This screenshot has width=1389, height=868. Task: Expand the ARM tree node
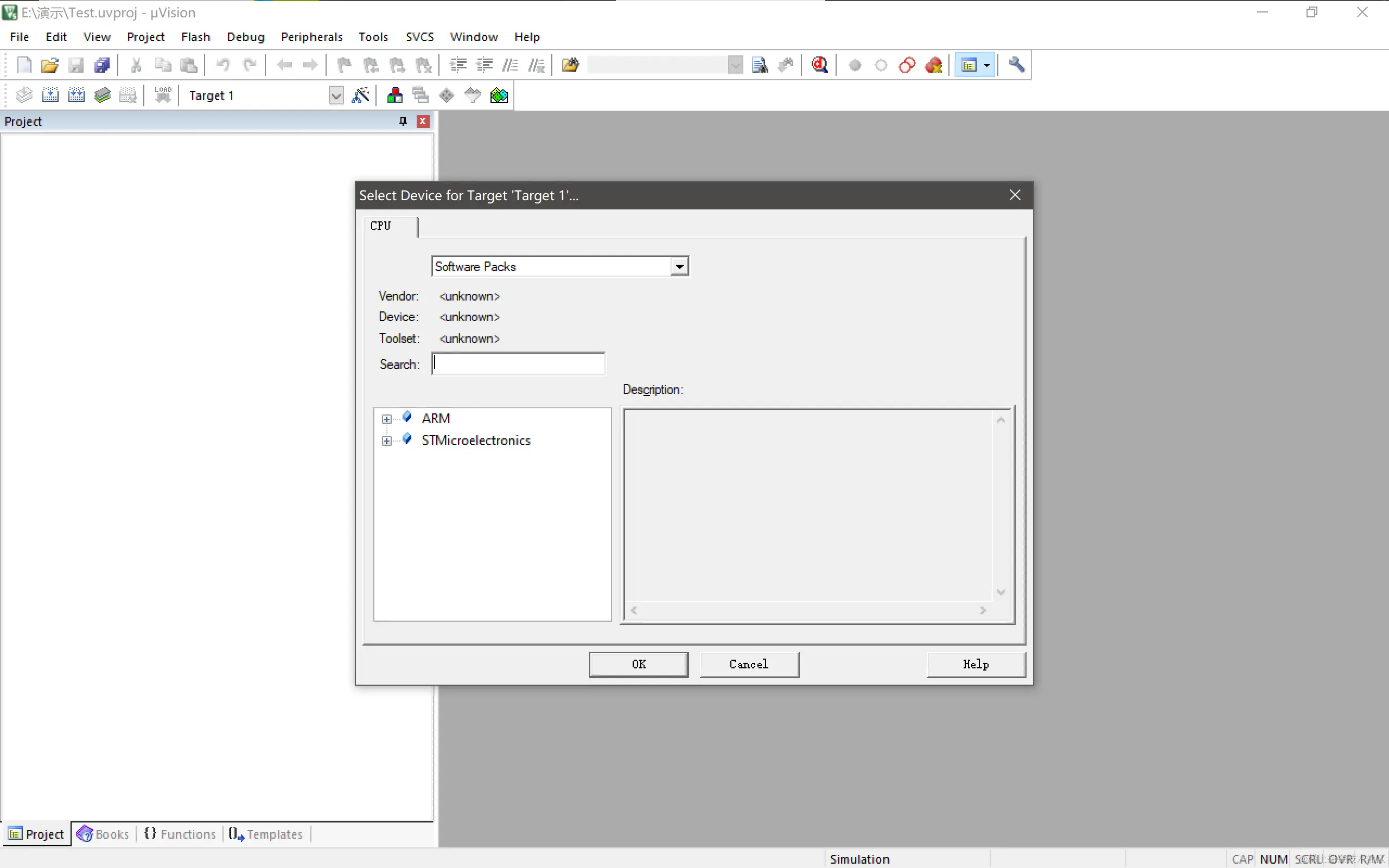click(x=387, y=419)
